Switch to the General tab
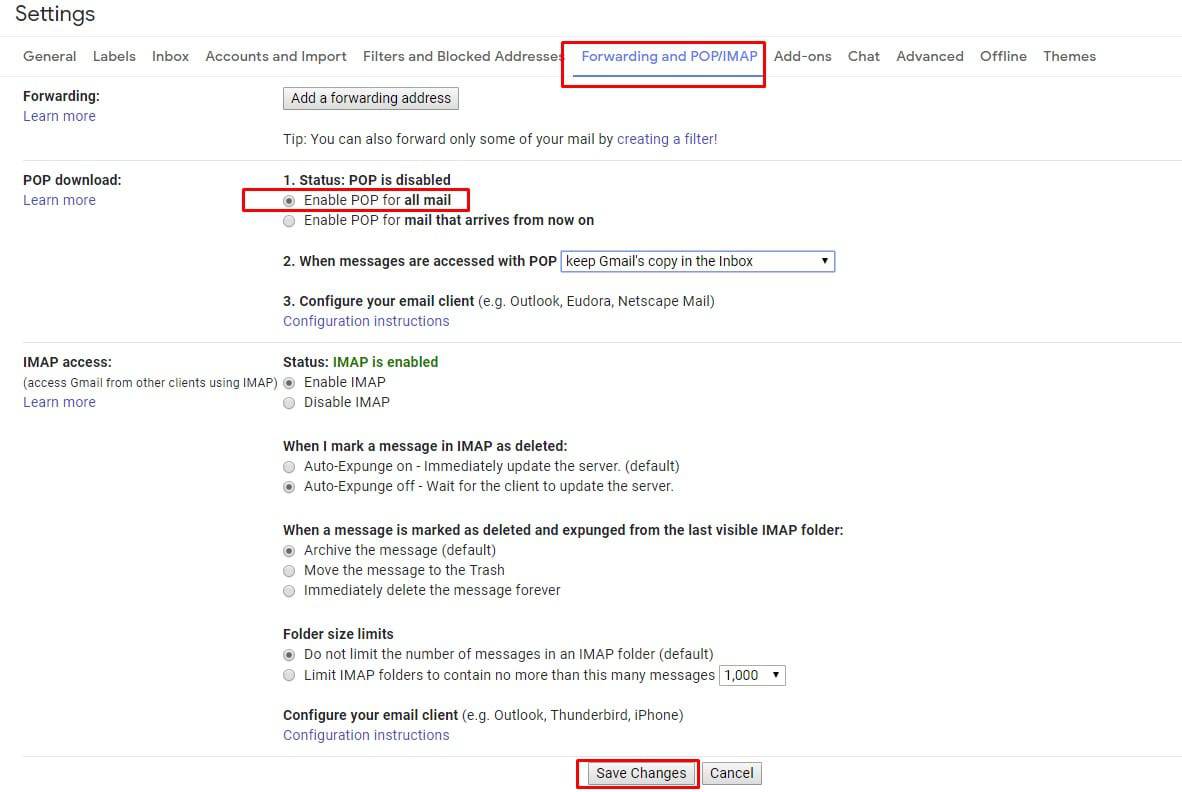1182x792 pixels. point(50,56)
